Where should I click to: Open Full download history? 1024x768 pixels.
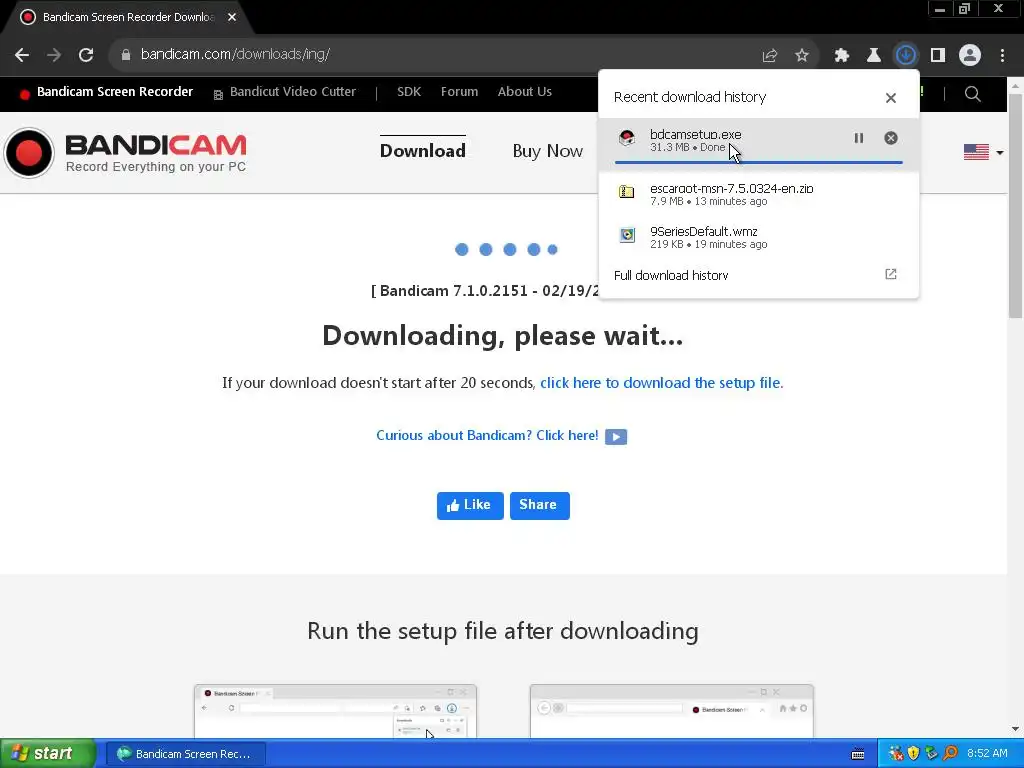click(x=671, y=275)
